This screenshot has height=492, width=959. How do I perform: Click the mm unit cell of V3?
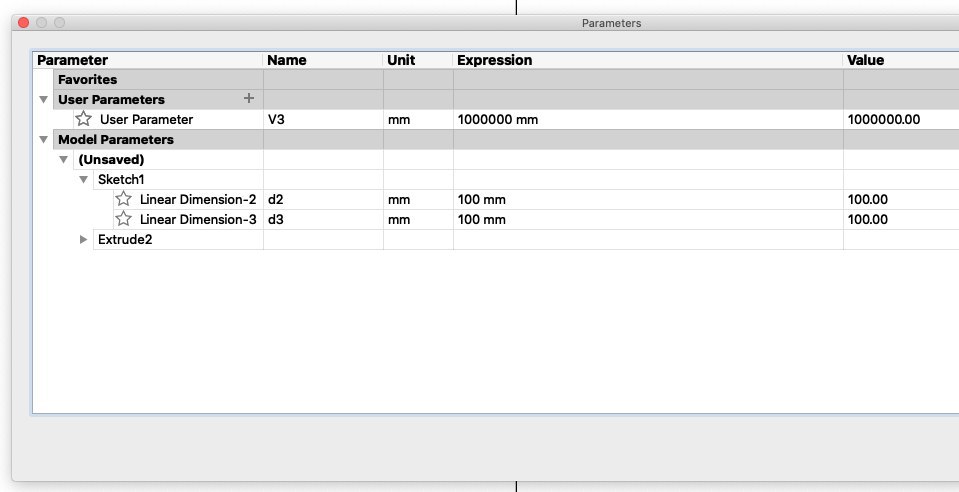(x=418, y=119)
